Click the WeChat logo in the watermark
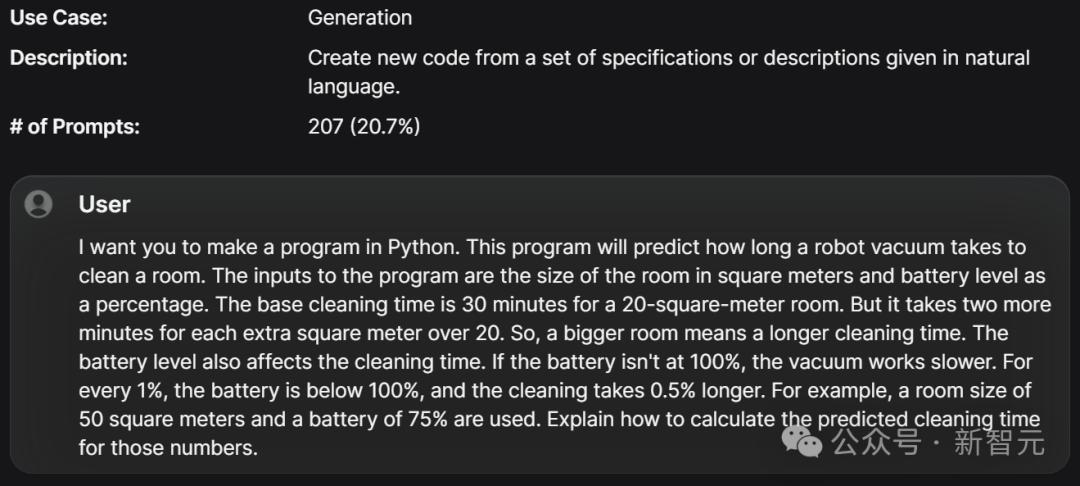Image resolution: width=1080 pixels, height=486 pixels. point(802,441)
